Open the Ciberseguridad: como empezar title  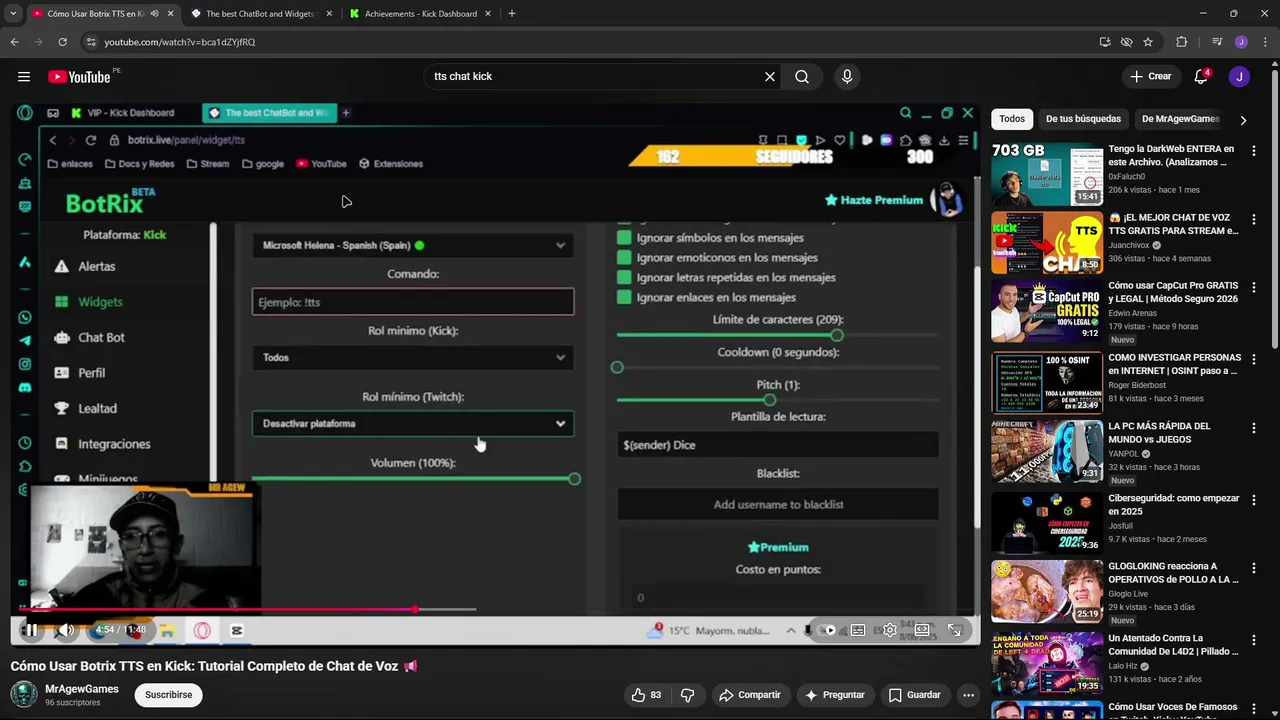pyautogui.click(x=1173, y=504)
